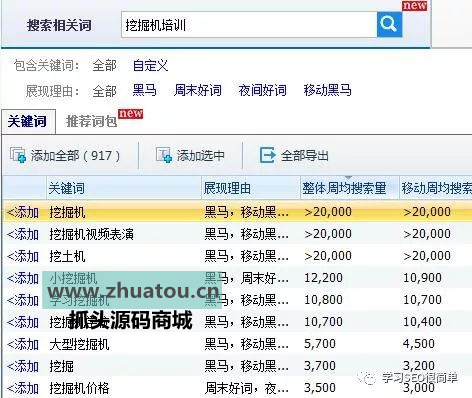This screenshot has height=398, width=472.
Task: Add the keyword 挖掘机视频表演
Action: (23, 234)
